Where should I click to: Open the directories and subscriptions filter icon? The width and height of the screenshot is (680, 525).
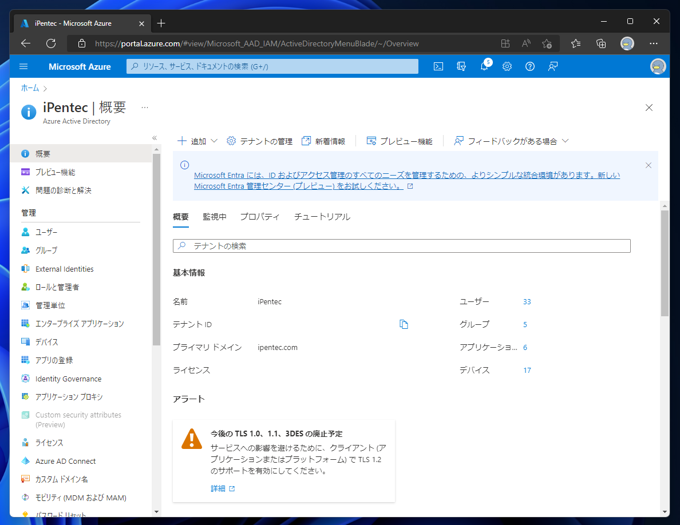click(461, 66)
